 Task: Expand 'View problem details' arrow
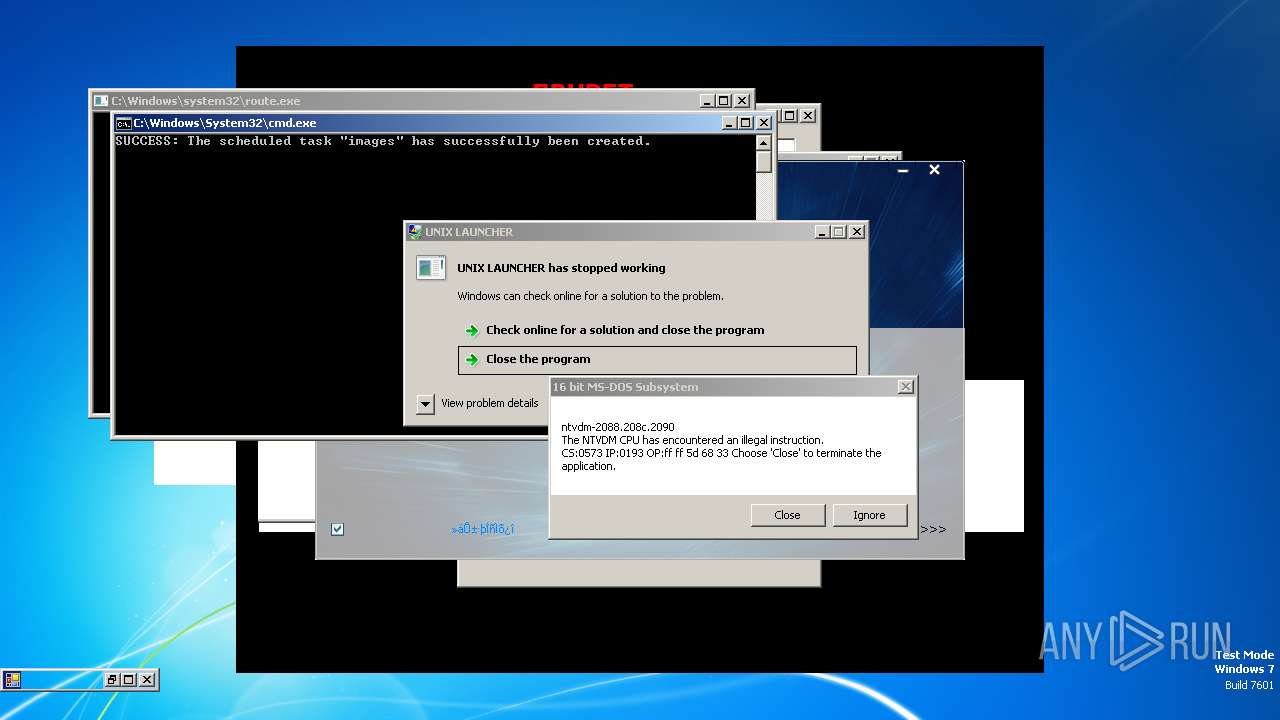pos(425,404)
